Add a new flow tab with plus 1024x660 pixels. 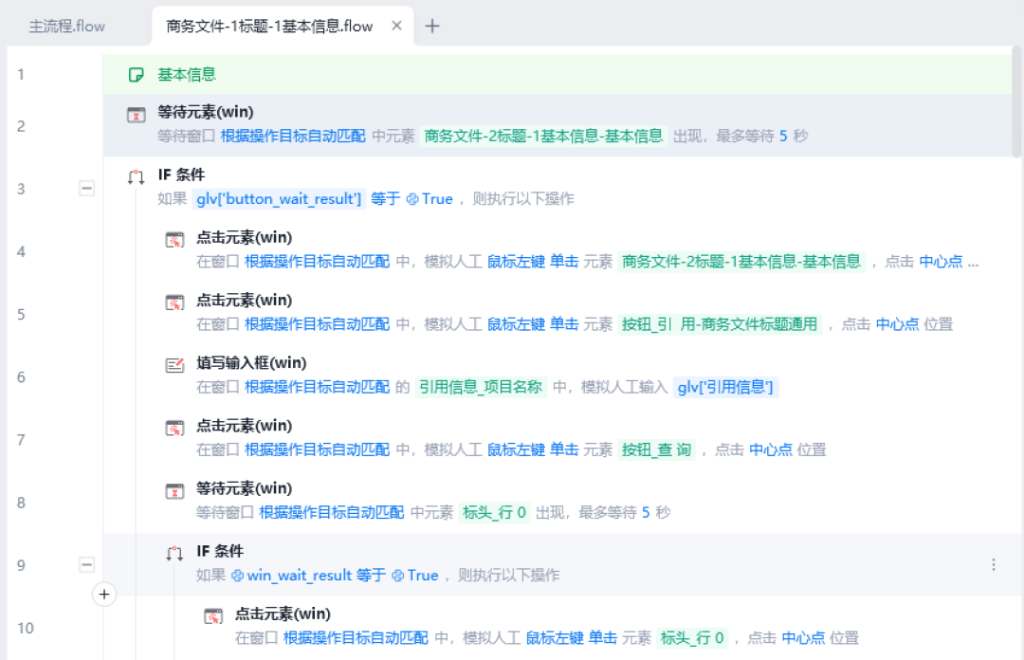pos(432,26)
